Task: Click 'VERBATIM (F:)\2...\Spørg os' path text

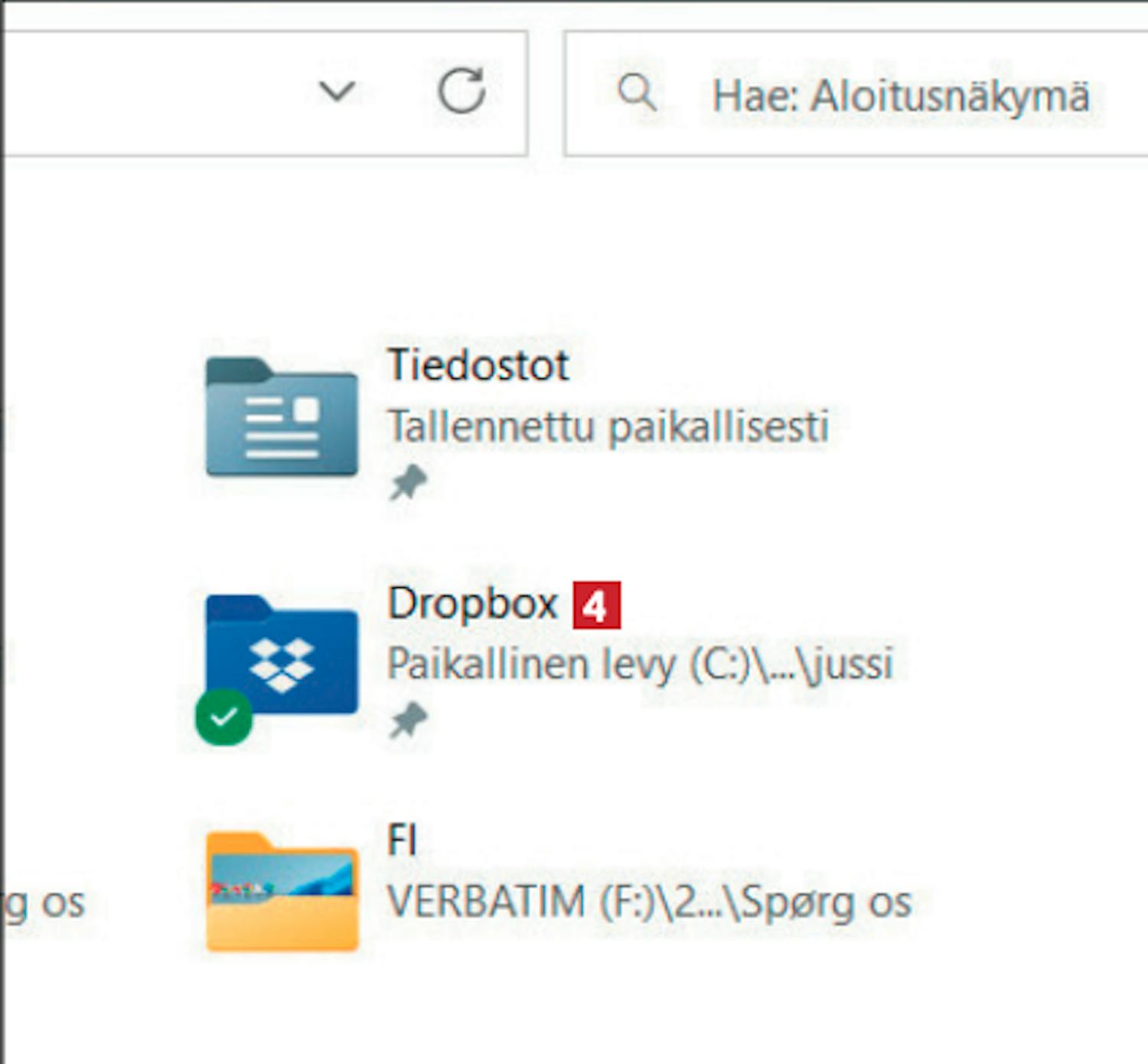Action: point(650,902)
